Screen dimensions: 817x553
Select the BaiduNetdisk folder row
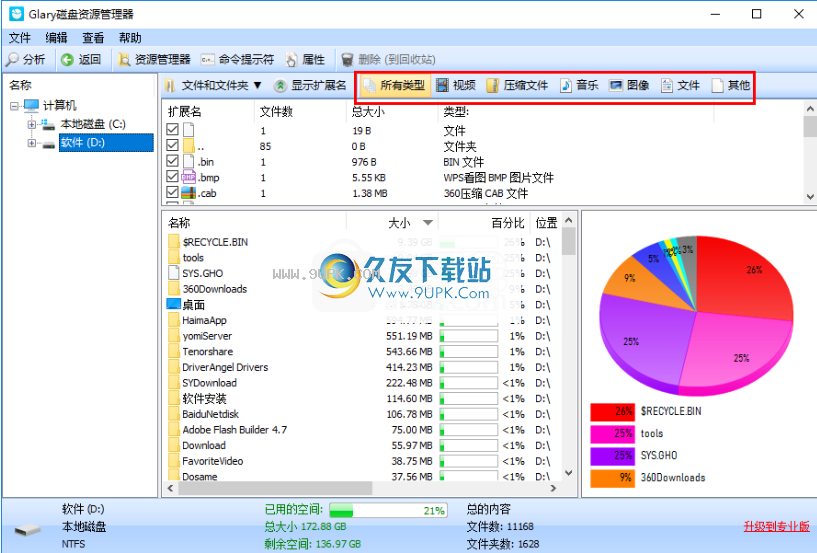pos(362,414)
